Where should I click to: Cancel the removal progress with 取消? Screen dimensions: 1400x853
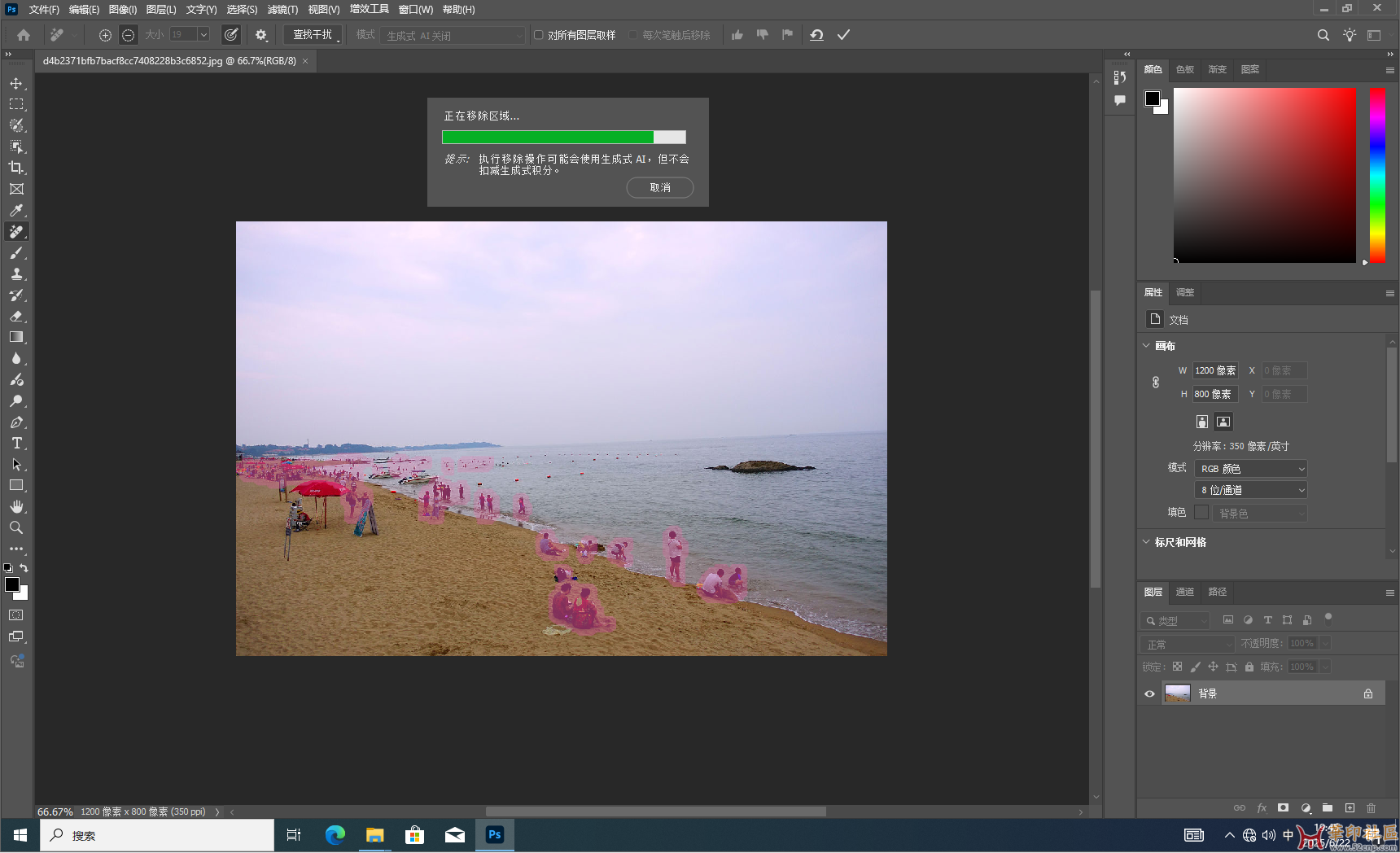coord(659,188)
